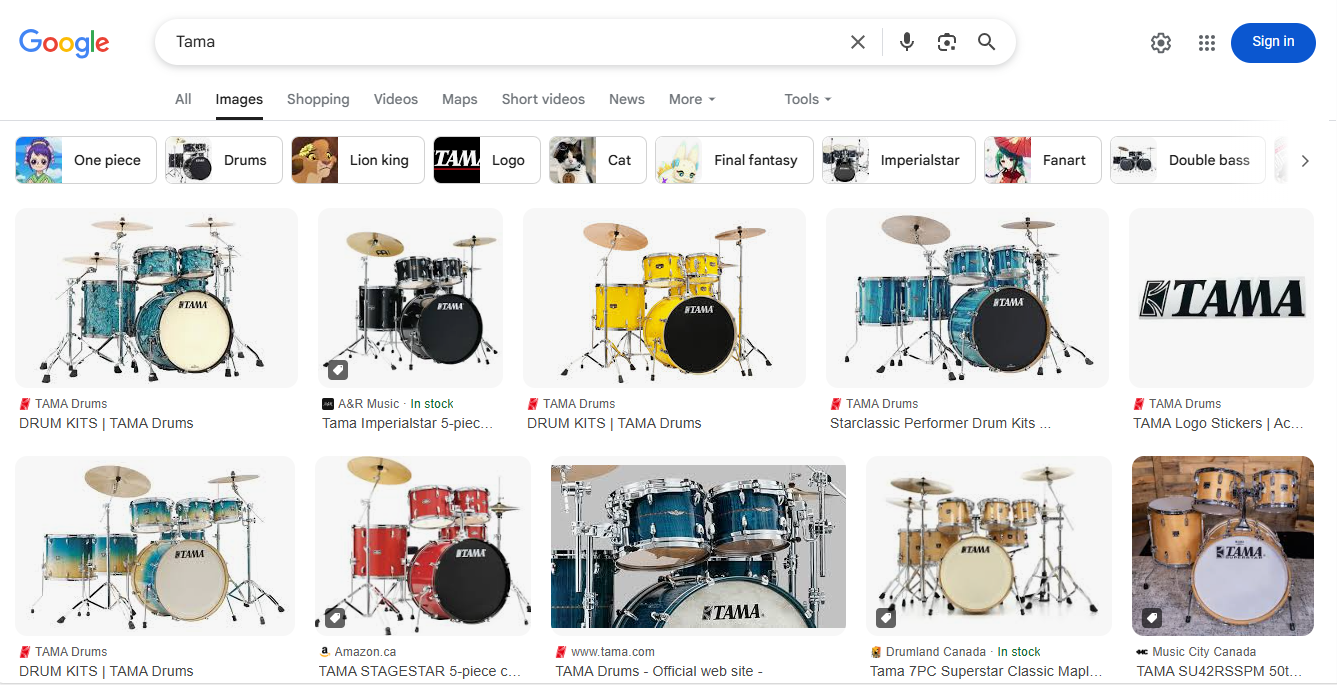Click the Drumland Canada favicon
The image size is (1337, 685).
pos(876,652)
